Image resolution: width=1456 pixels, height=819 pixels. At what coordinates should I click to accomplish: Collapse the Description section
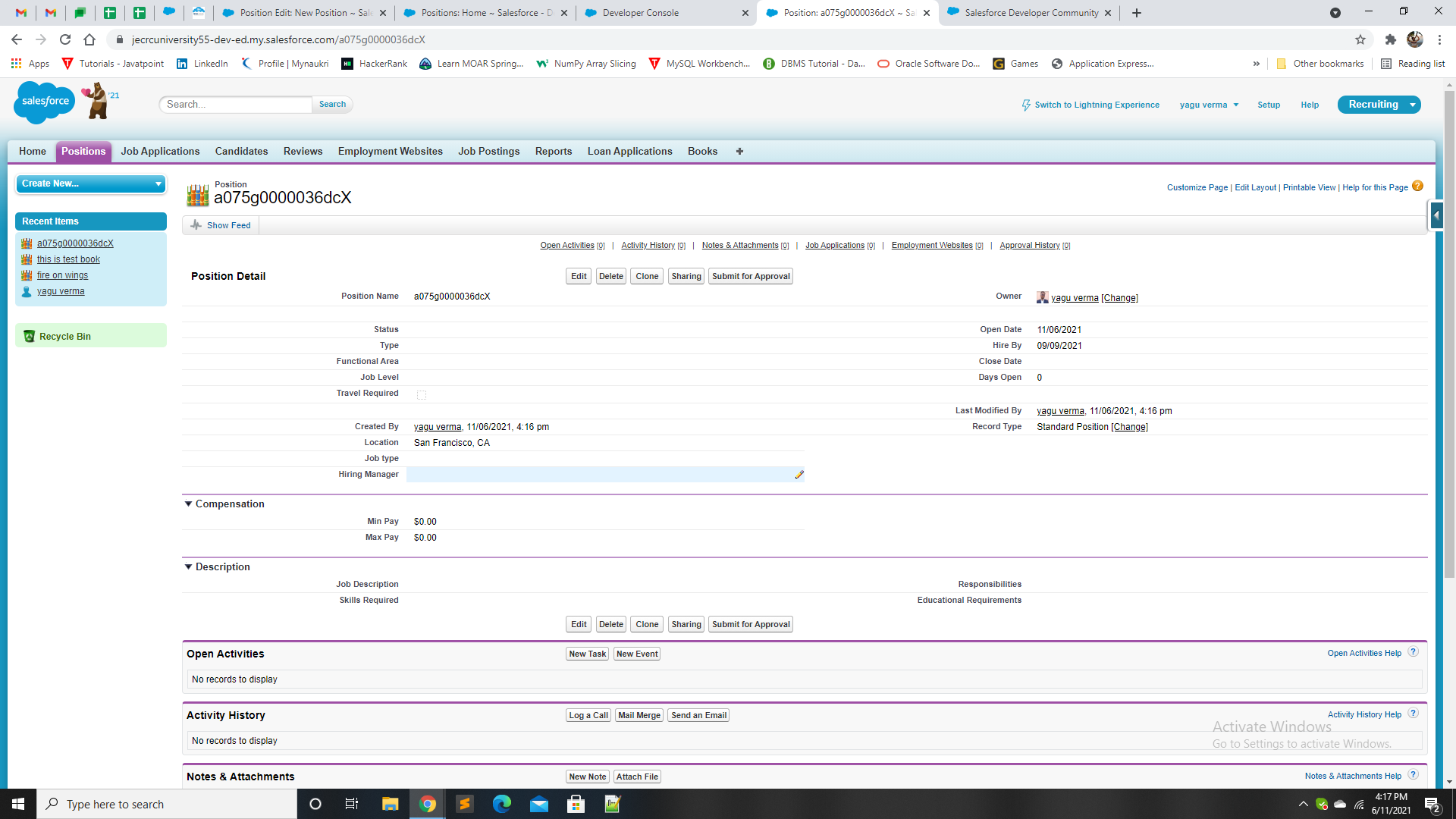pos(188,567)
